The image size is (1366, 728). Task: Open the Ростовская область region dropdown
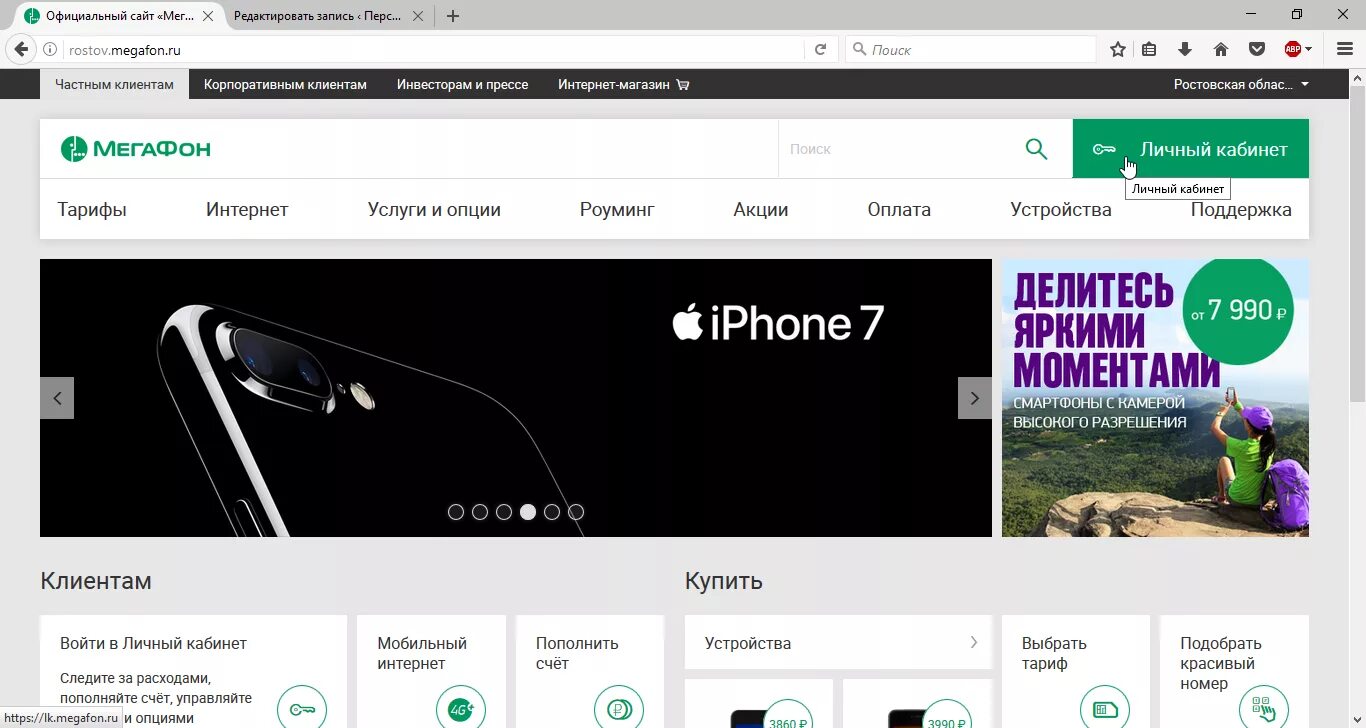pos(1241,85)
